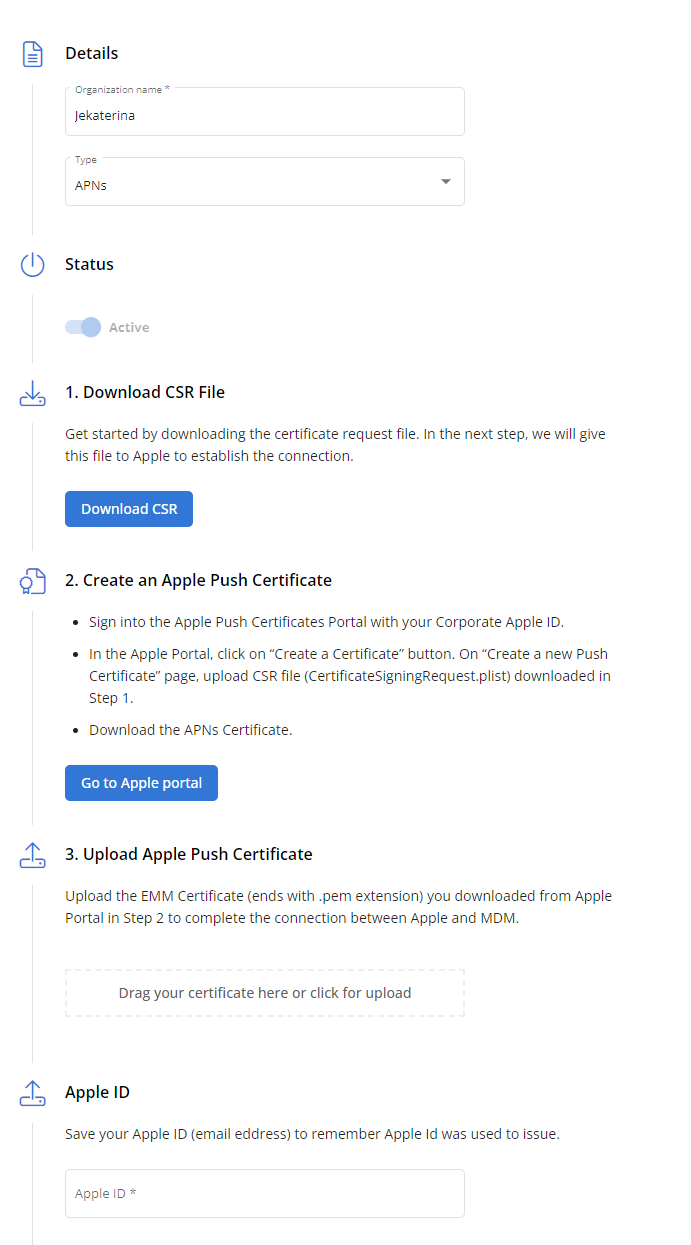Click the certificate drag-and-drop upload area
Screen dimensions: 691x1245
click(x=264, y=993)
